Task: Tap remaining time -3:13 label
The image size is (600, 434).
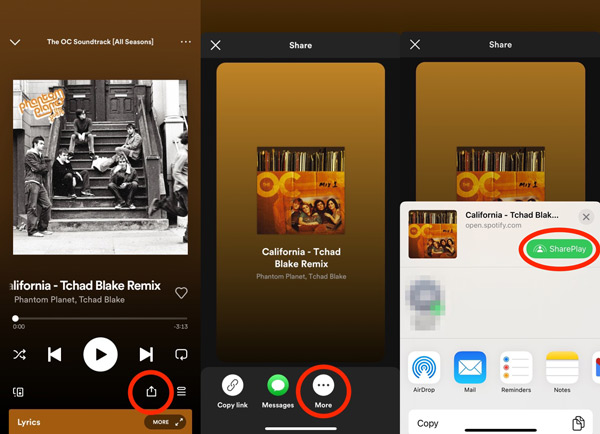Action: pos(181,327)
